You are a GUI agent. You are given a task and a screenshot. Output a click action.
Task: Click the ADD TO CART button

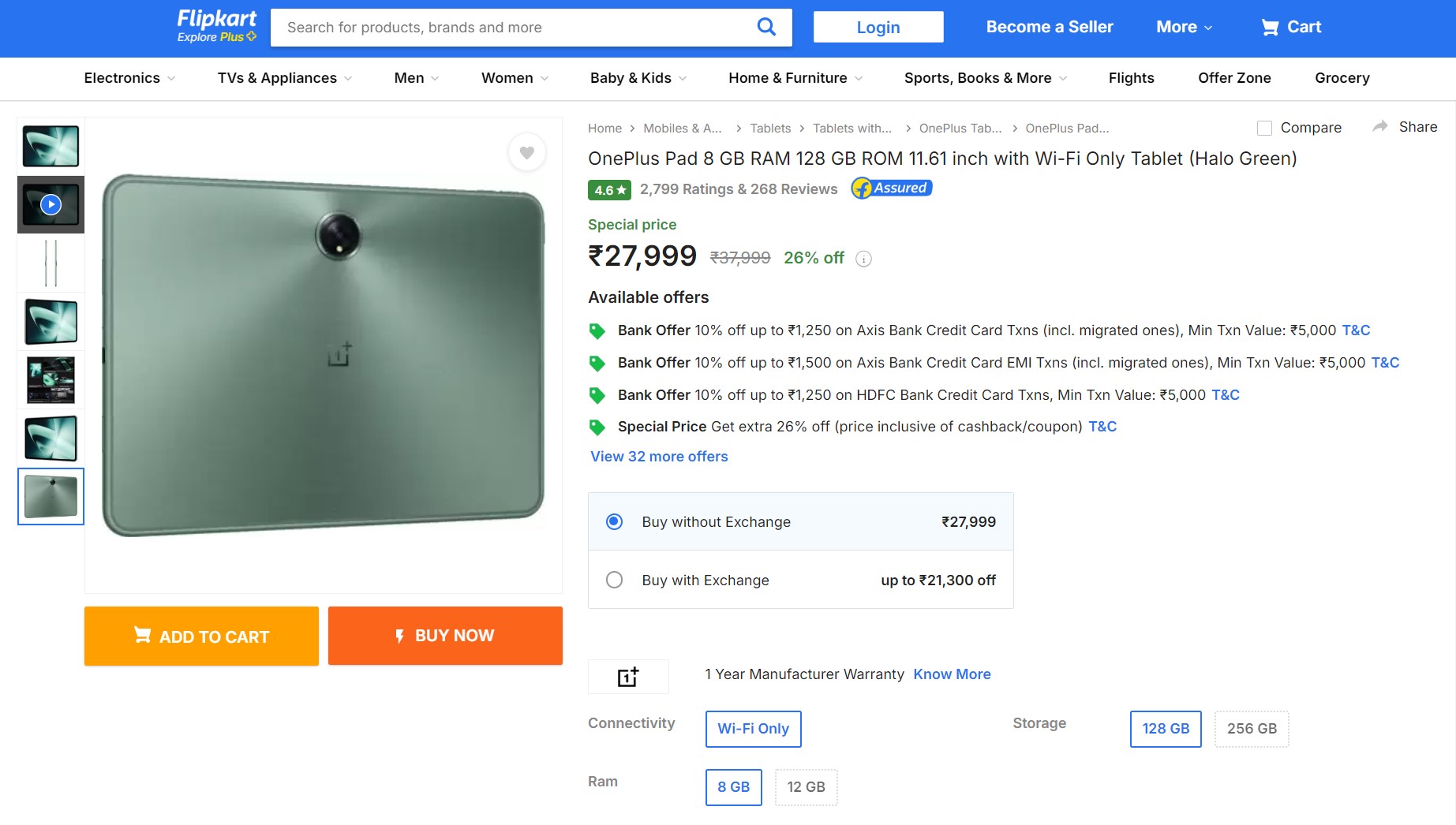tap(200, 636)
